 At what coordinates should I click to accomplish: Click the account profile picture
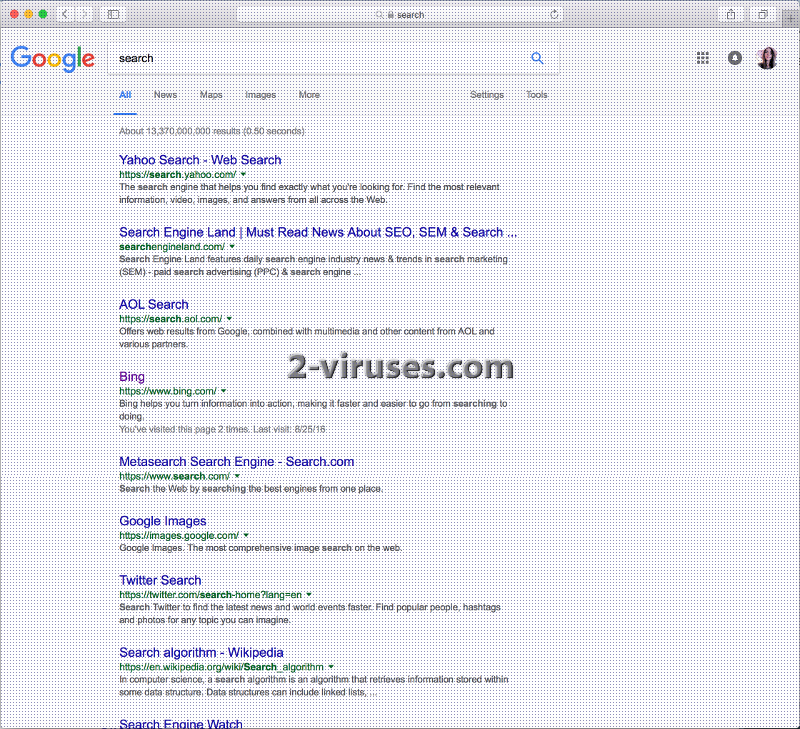pos(767,58)
